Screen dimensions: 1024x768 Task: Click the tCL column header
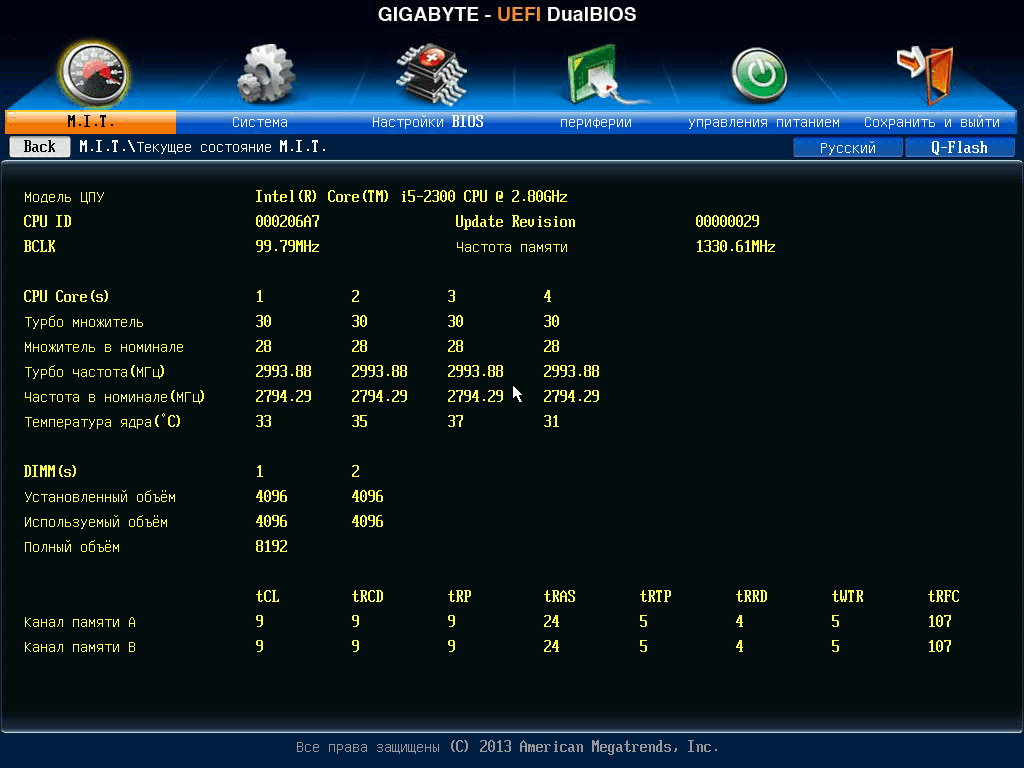tap(267, 596)
